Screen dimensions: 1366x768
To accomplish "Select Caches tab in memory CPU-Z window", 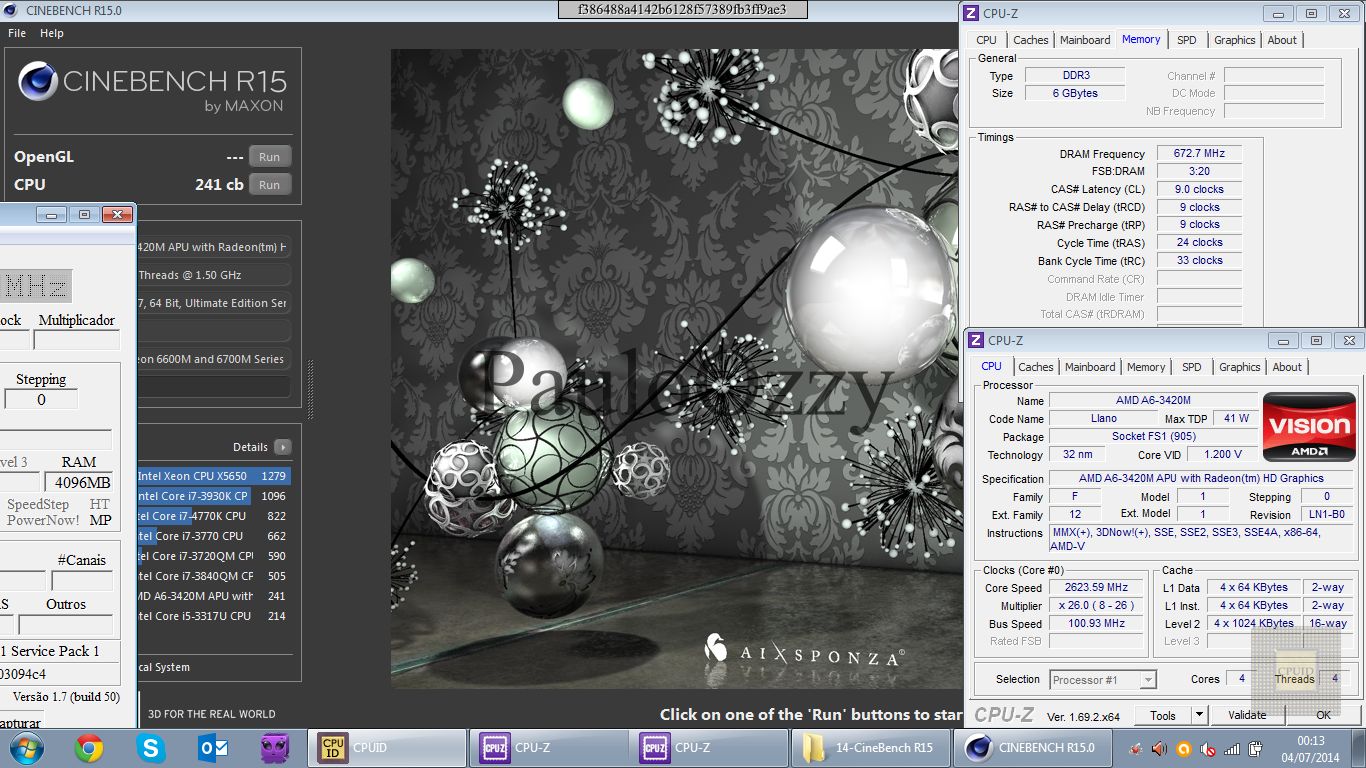I will tap(1030, 40).
